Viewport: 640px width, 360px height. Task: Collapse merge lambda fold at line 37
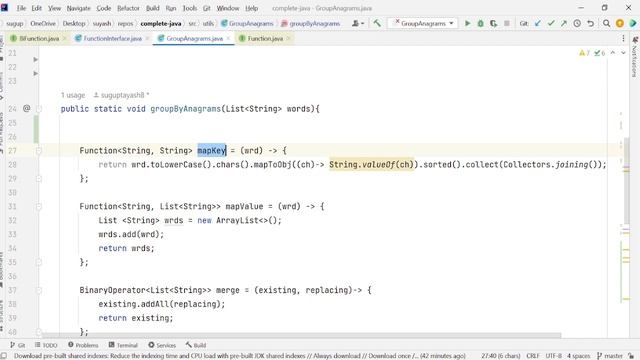click(x=39, y=290)
